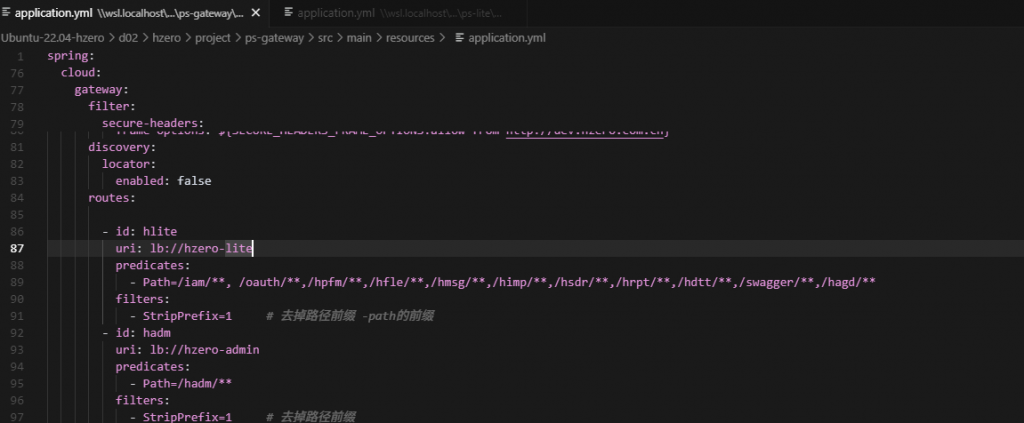
Task: Click the file icon in ps-gateway tab
Action: pyautogui.click(x=7, y=13)
